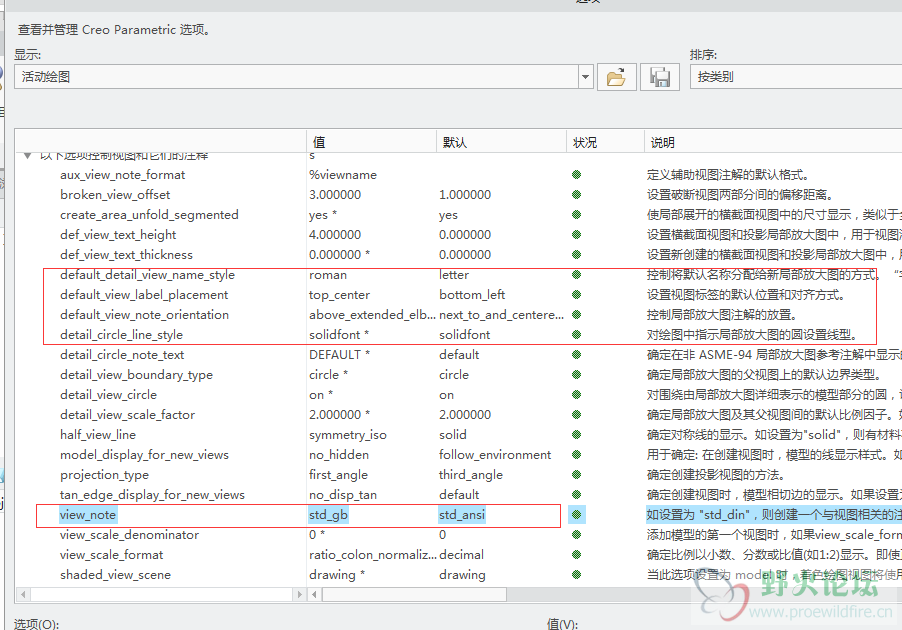
Task: Click the 值 column header
Action: [x=319, y=143]
